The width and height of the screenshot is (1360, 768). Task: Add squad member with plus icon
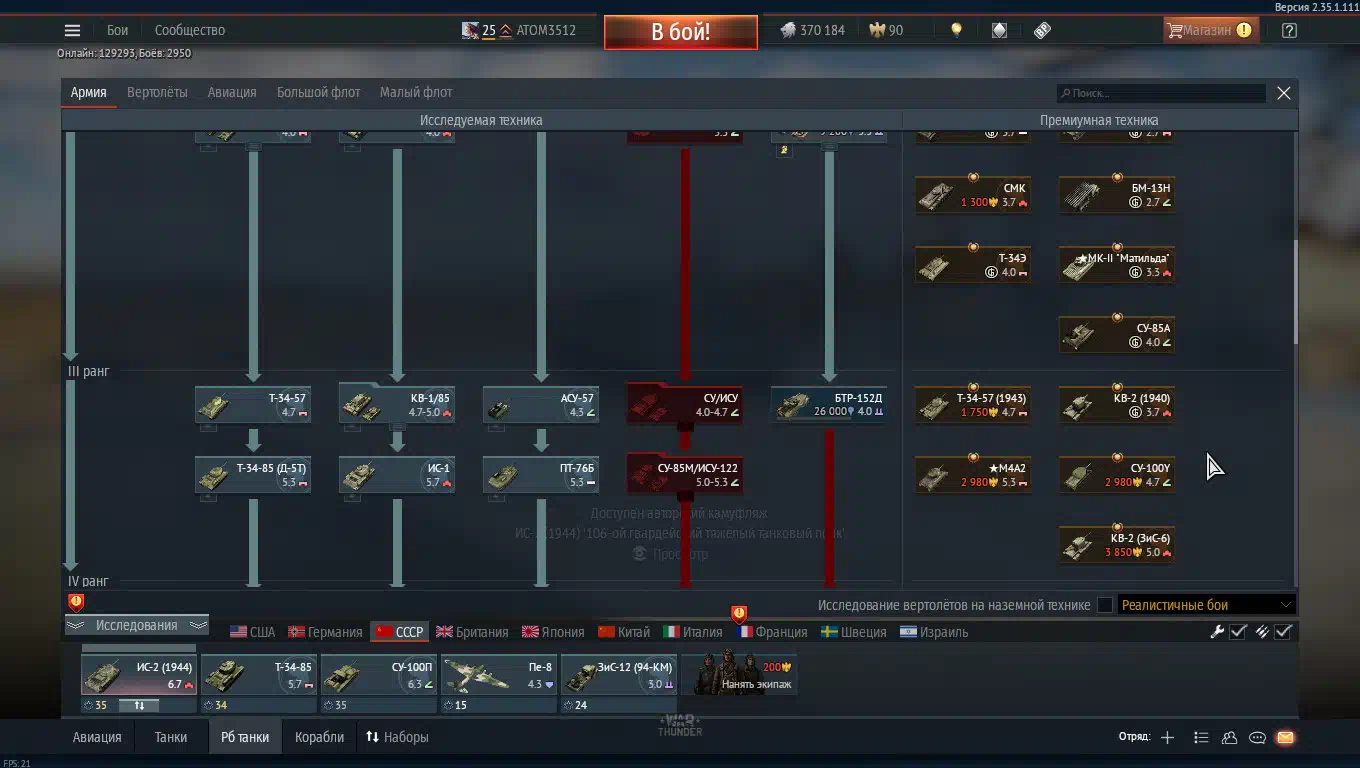pos(1167,738)
